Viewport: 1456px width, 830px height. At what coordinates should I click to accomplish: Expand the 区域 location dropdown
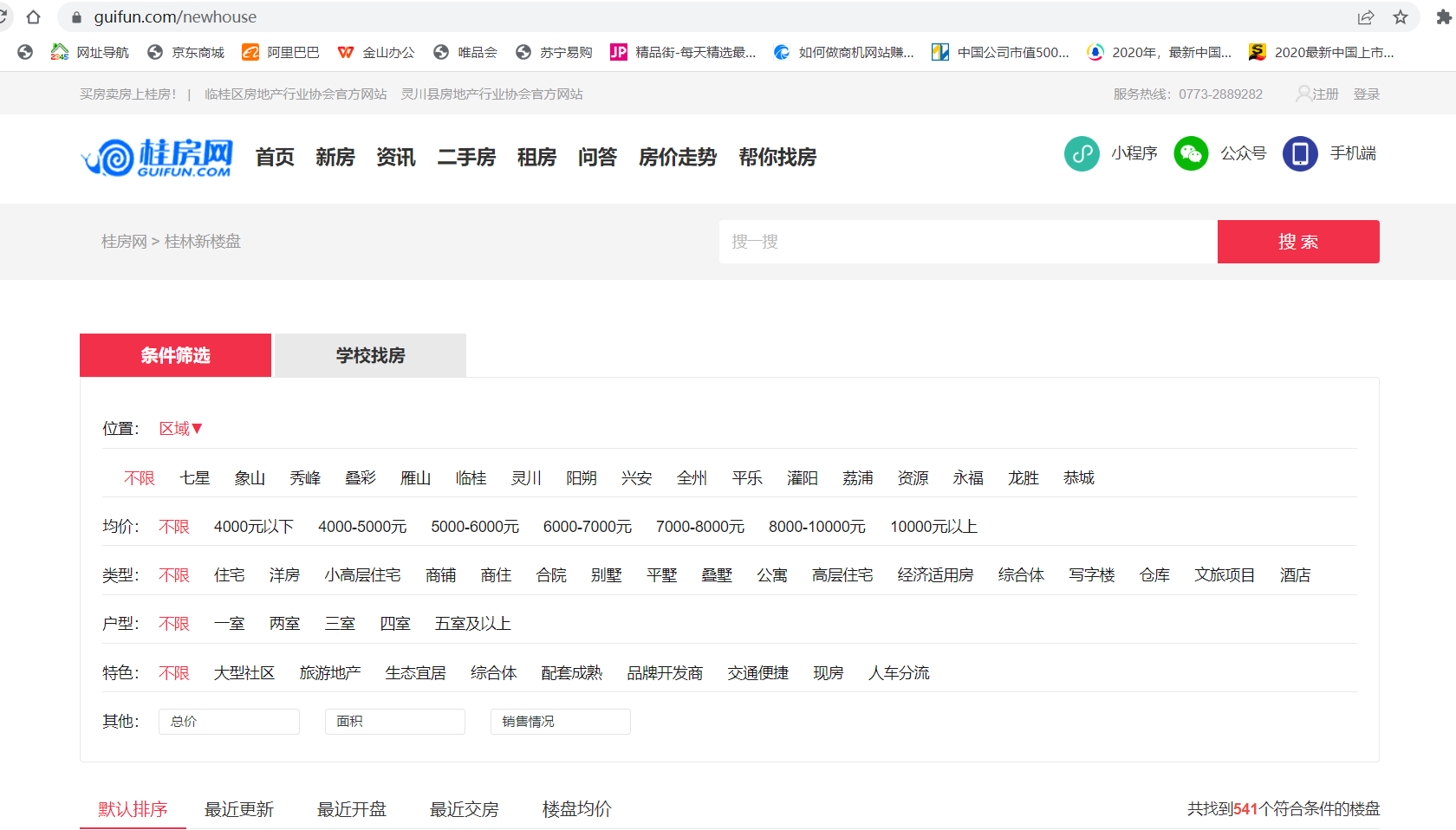click(180, 429)
